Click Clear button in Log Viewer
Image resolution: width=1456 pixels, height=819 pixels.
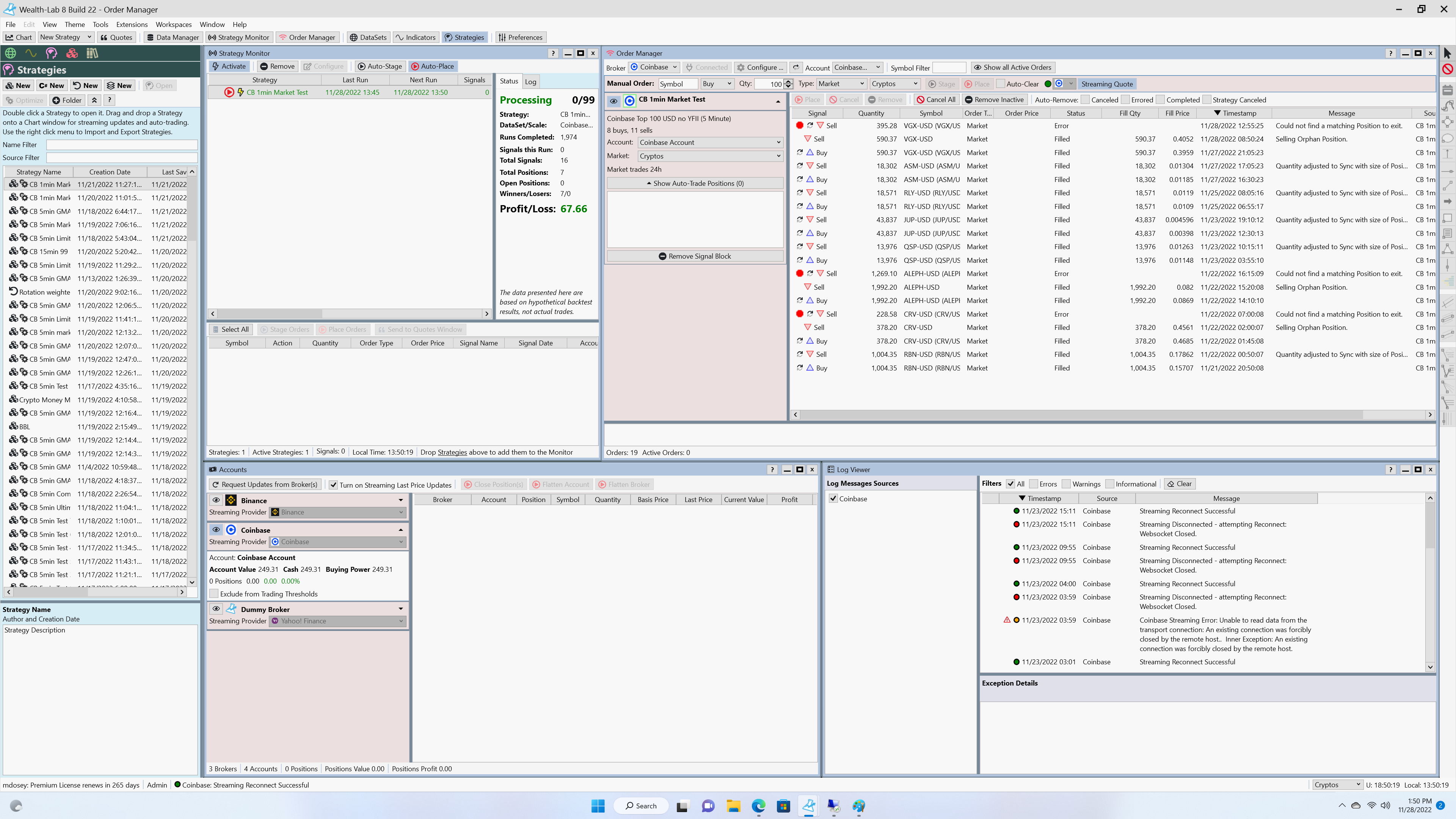pos(1180,484)
